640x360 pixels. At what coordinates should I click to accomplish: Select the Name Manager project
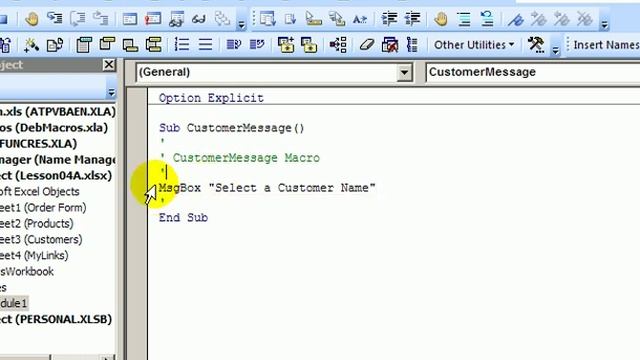click(x=58, y=160)
